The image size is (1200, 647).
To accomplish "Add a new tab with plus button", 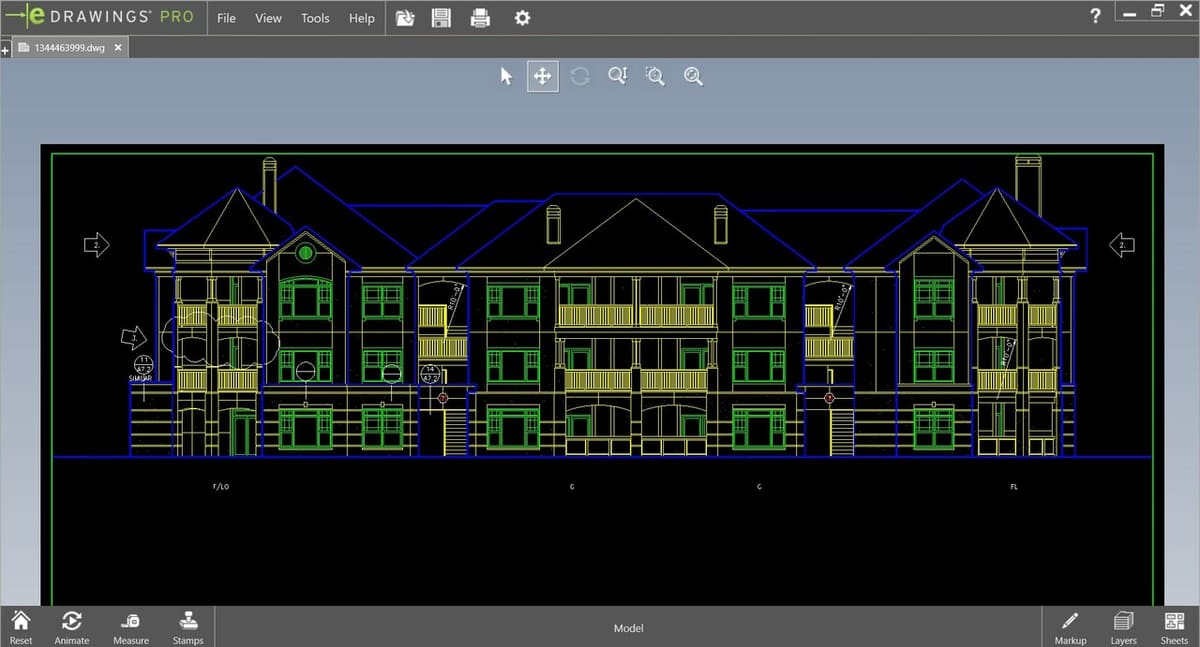I will pos(5,48).
